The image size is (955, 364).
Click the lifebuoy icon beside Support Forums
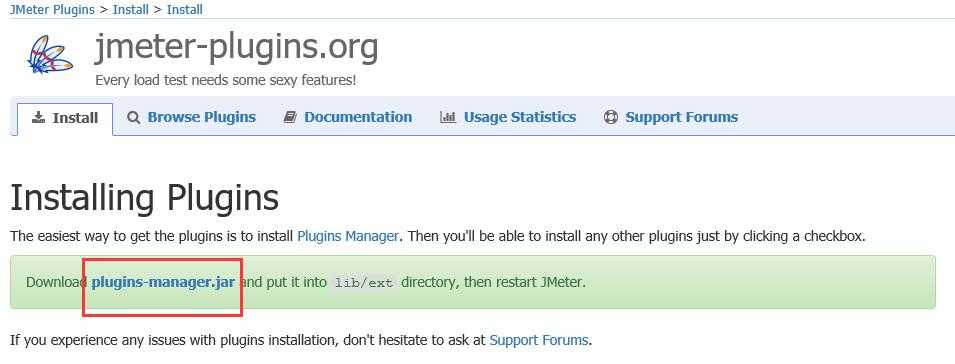coord(611,117)
